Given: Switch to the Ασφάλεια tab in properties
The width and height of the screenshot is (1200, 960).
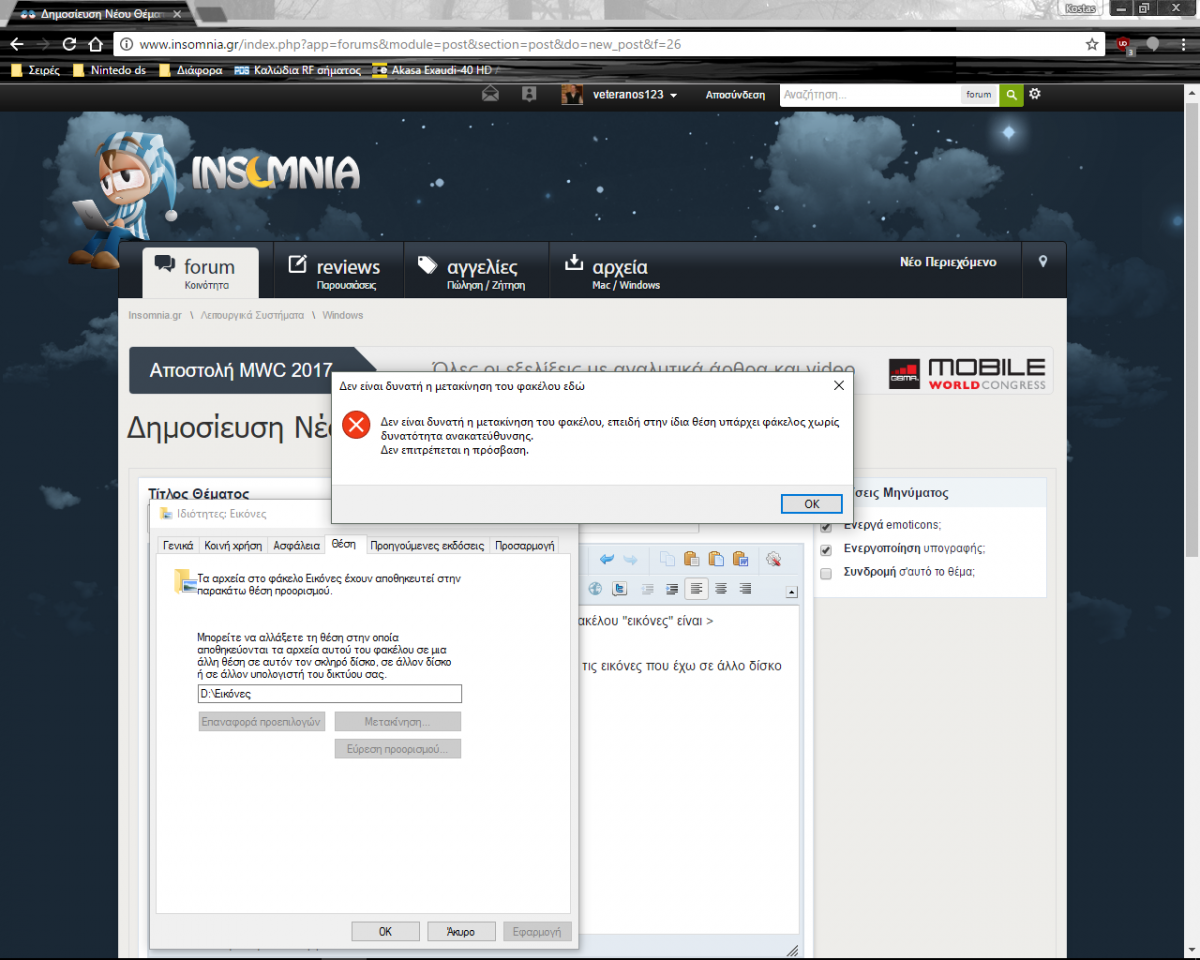Looking at the screenshot, I should 296,546.
